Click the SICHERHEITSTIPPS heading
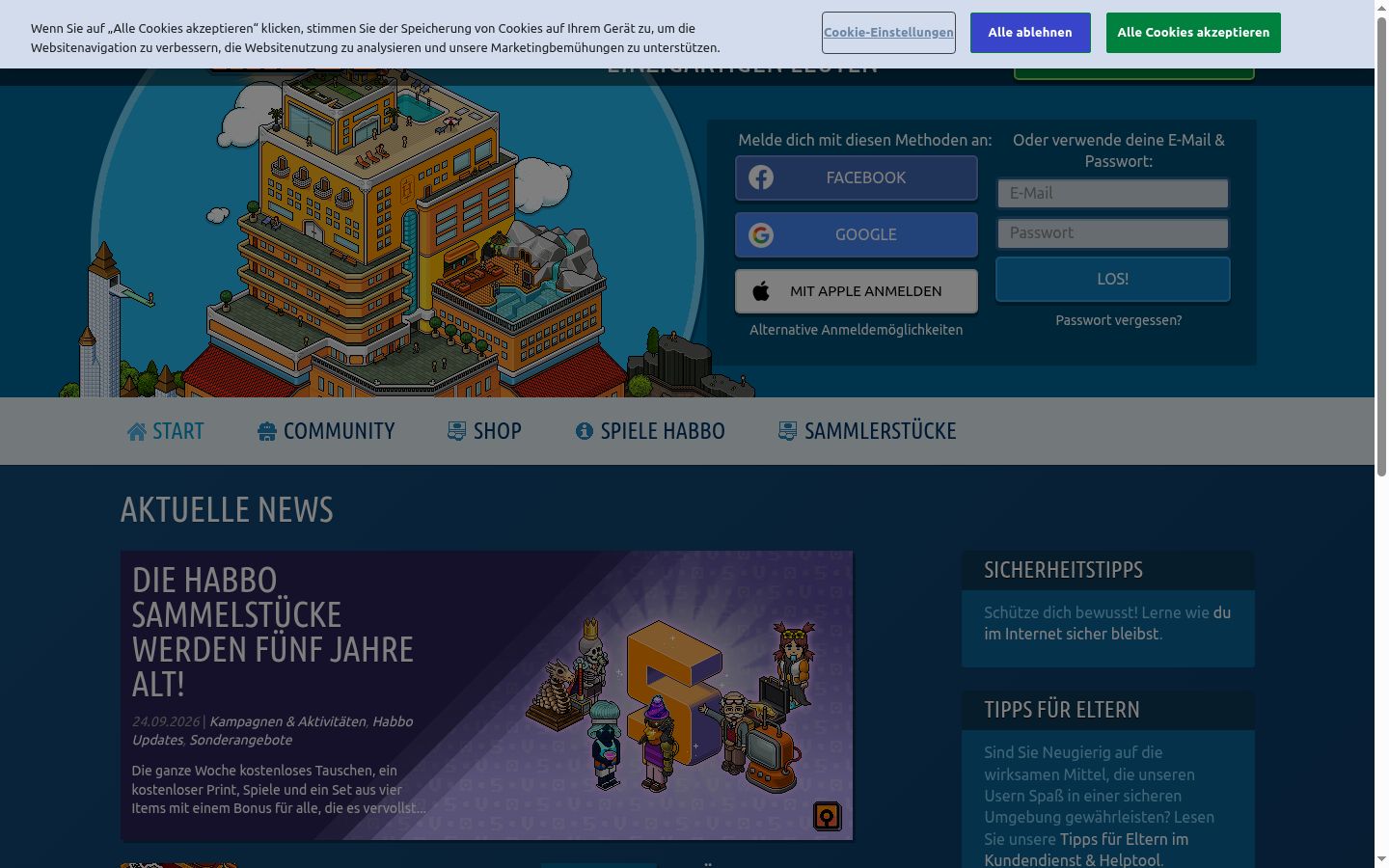The image size is (1389, 868). pyautogui.click(x=1063, y=570)
